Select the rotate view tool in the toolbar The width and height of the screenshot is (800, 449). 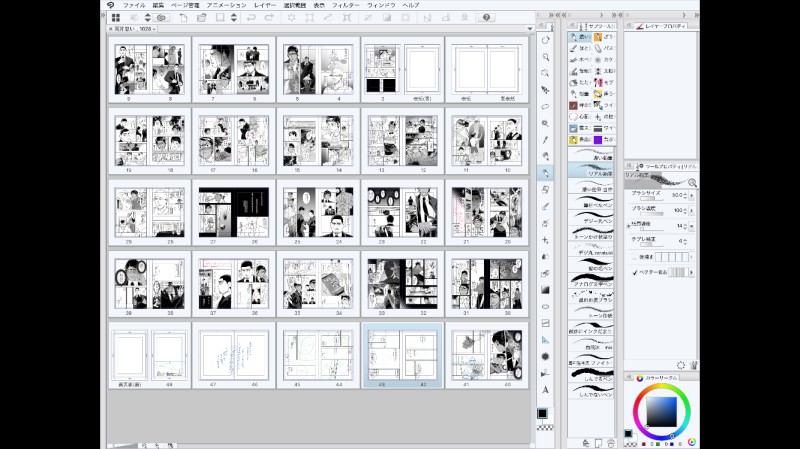pyautogui.click(x=545, y=40)
